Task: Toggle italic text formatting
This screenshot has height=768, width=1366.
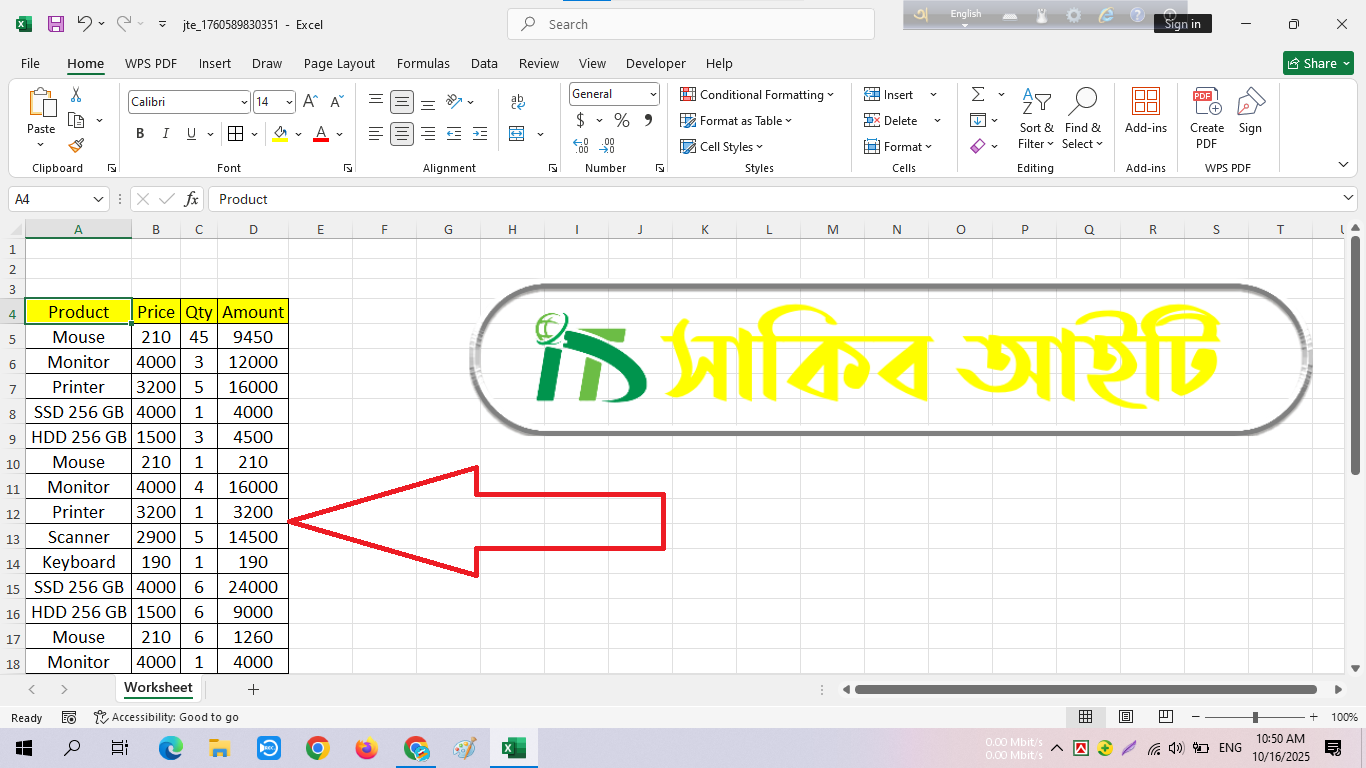Action: pos(166,133)
